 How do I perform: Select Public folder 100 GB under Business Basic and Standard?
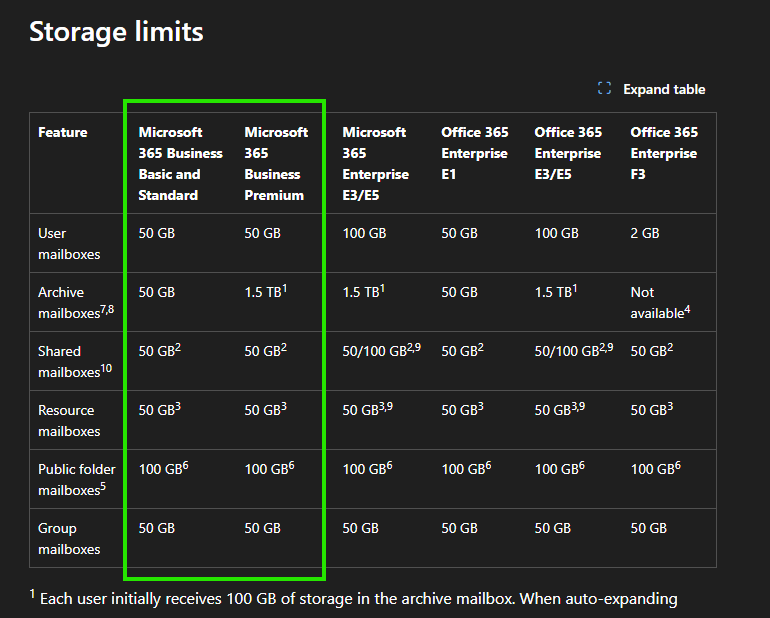164,468
